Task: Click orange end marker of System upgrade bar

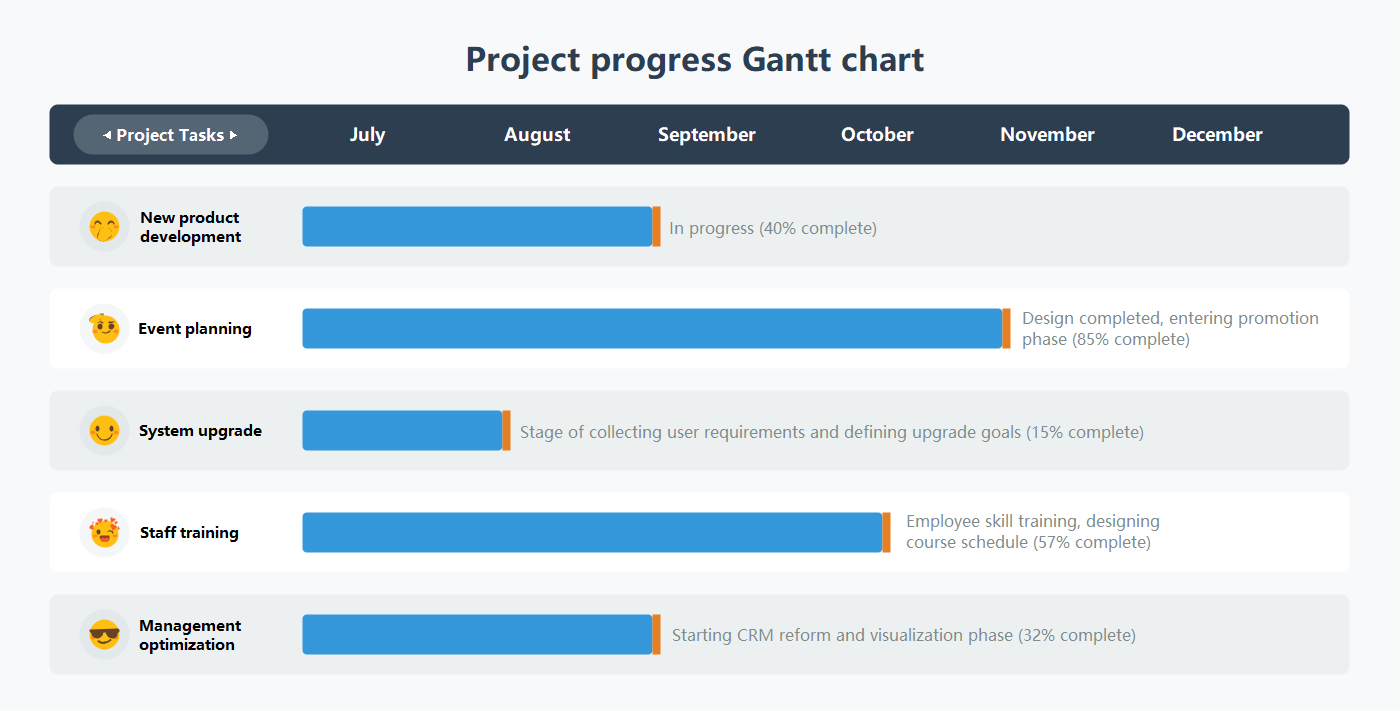Action: (507, 431)
